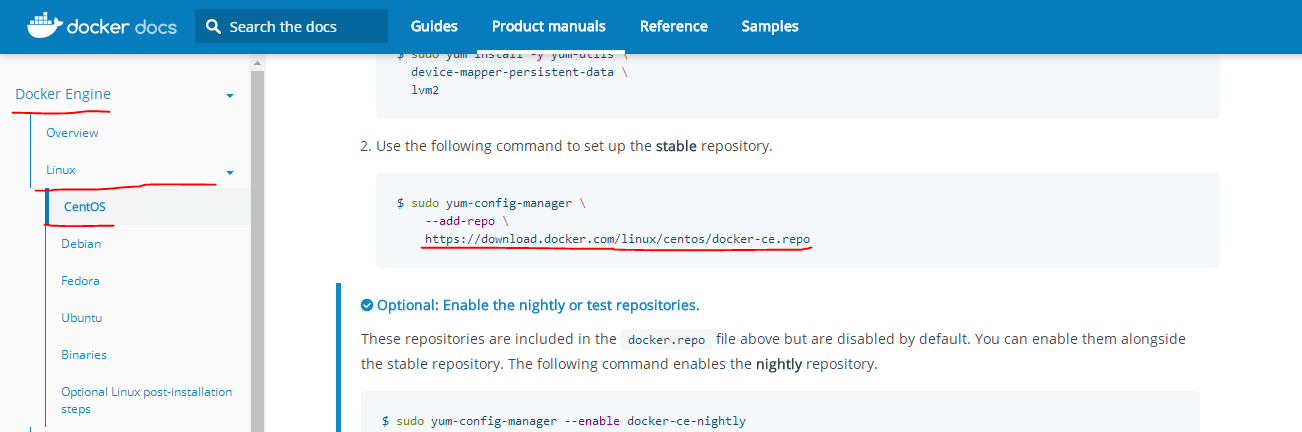The height and width of the screenshot is (432, 1302).
Task: Click the search magnifier icon
Action: [x=213, y=27]
